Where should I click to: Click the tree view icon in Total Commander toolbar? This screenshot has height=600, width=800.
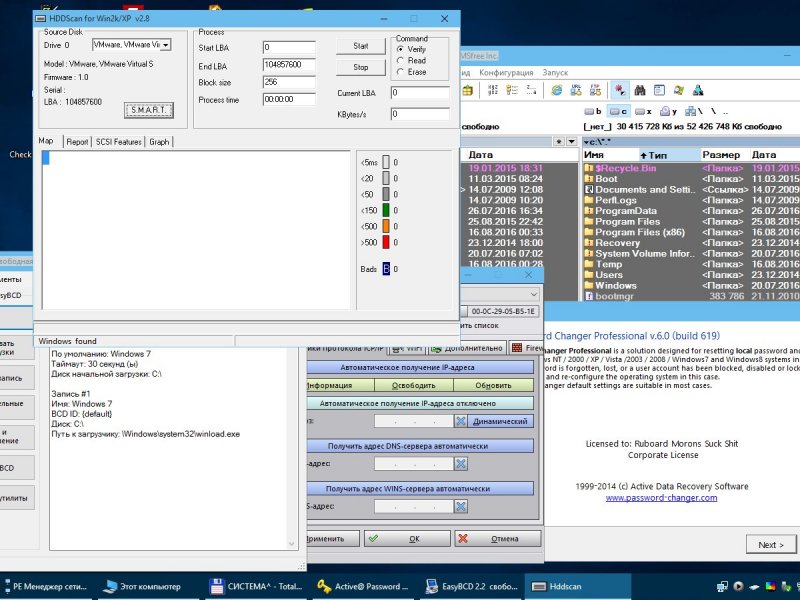[531, 90]
